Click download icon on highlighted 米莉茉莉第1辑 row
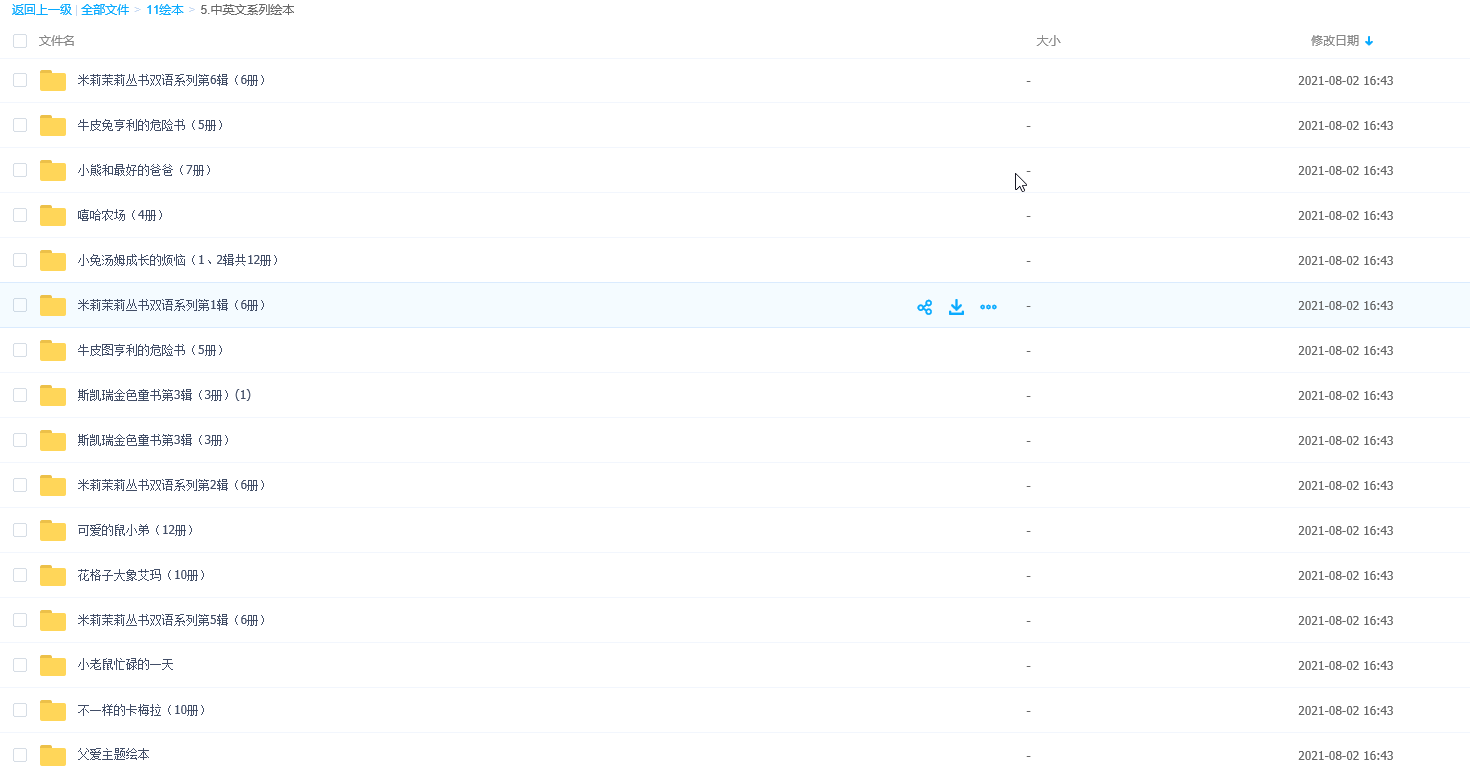1470x773 pixels. click(956, 307)
